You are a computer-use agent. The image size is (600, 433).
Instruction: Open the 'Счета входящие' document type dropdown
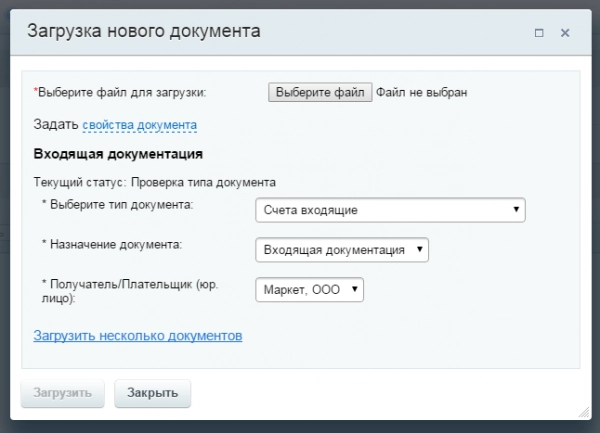coord(390,210)
